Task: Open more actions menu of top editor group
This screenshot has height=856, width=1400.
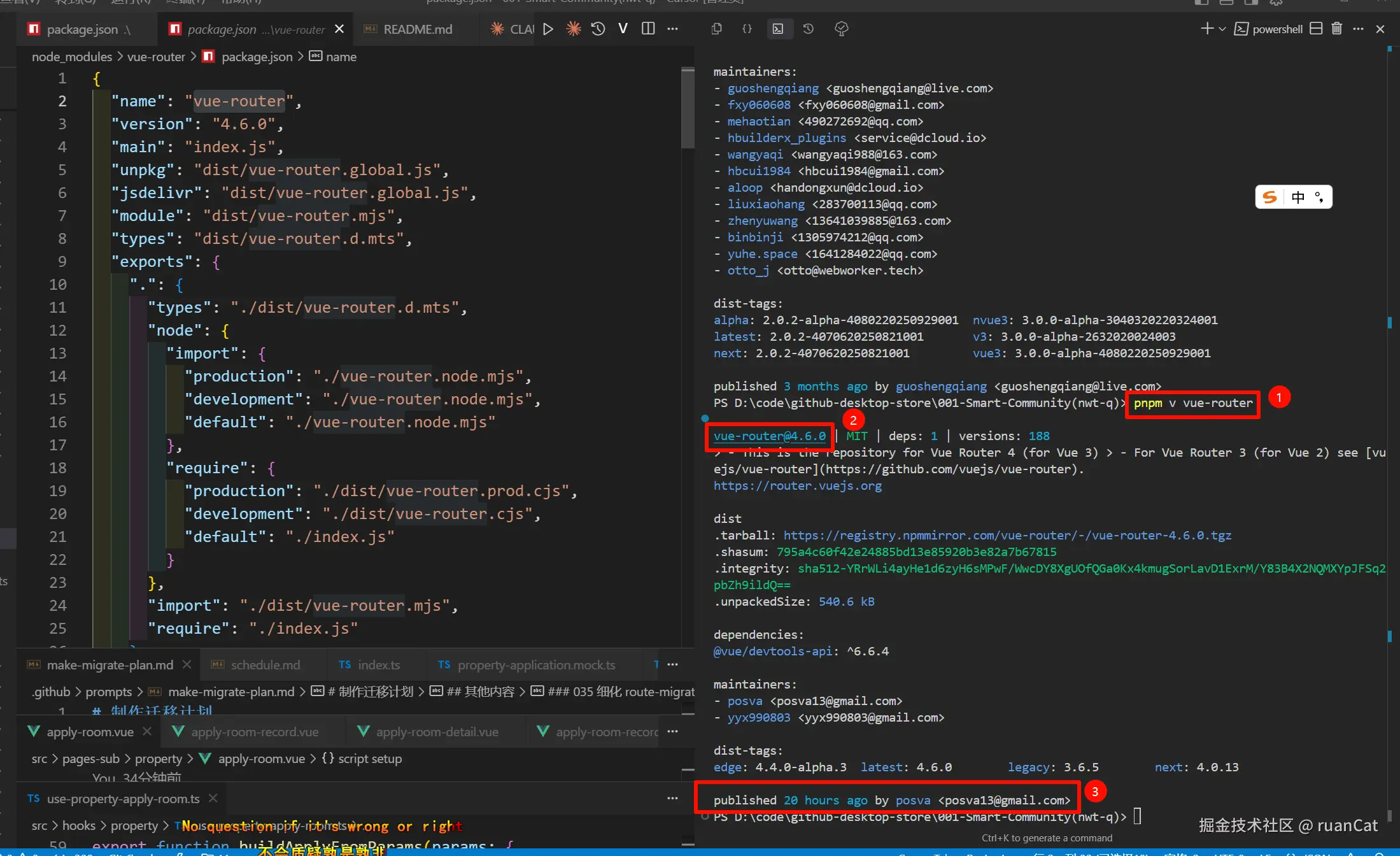Action: click(x=672, y=29)
